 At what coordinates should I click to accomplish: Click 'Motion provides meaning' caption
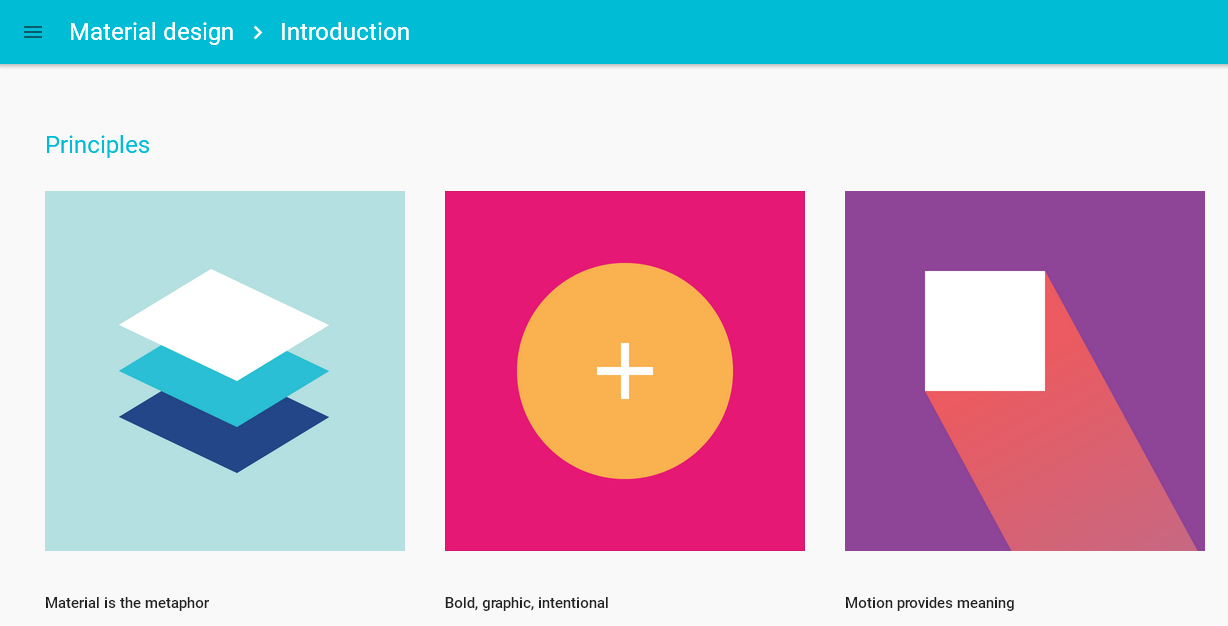(x=930, y=603)
